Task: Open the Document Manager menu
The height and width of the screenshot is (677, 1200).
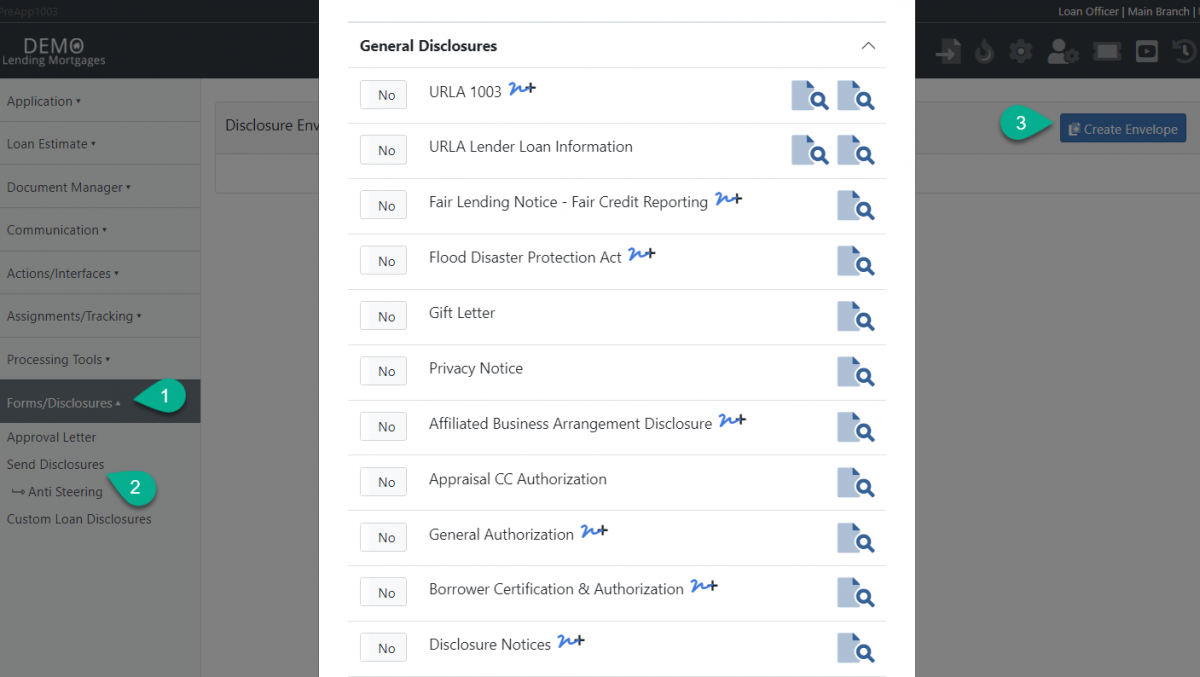Action: [x=68, y=187]
